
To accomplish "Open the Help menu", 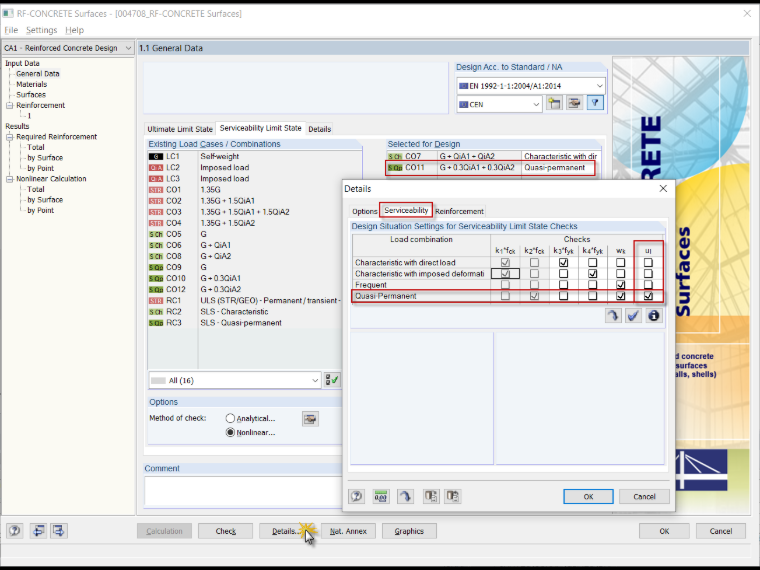I will click(x=74, y=30).
